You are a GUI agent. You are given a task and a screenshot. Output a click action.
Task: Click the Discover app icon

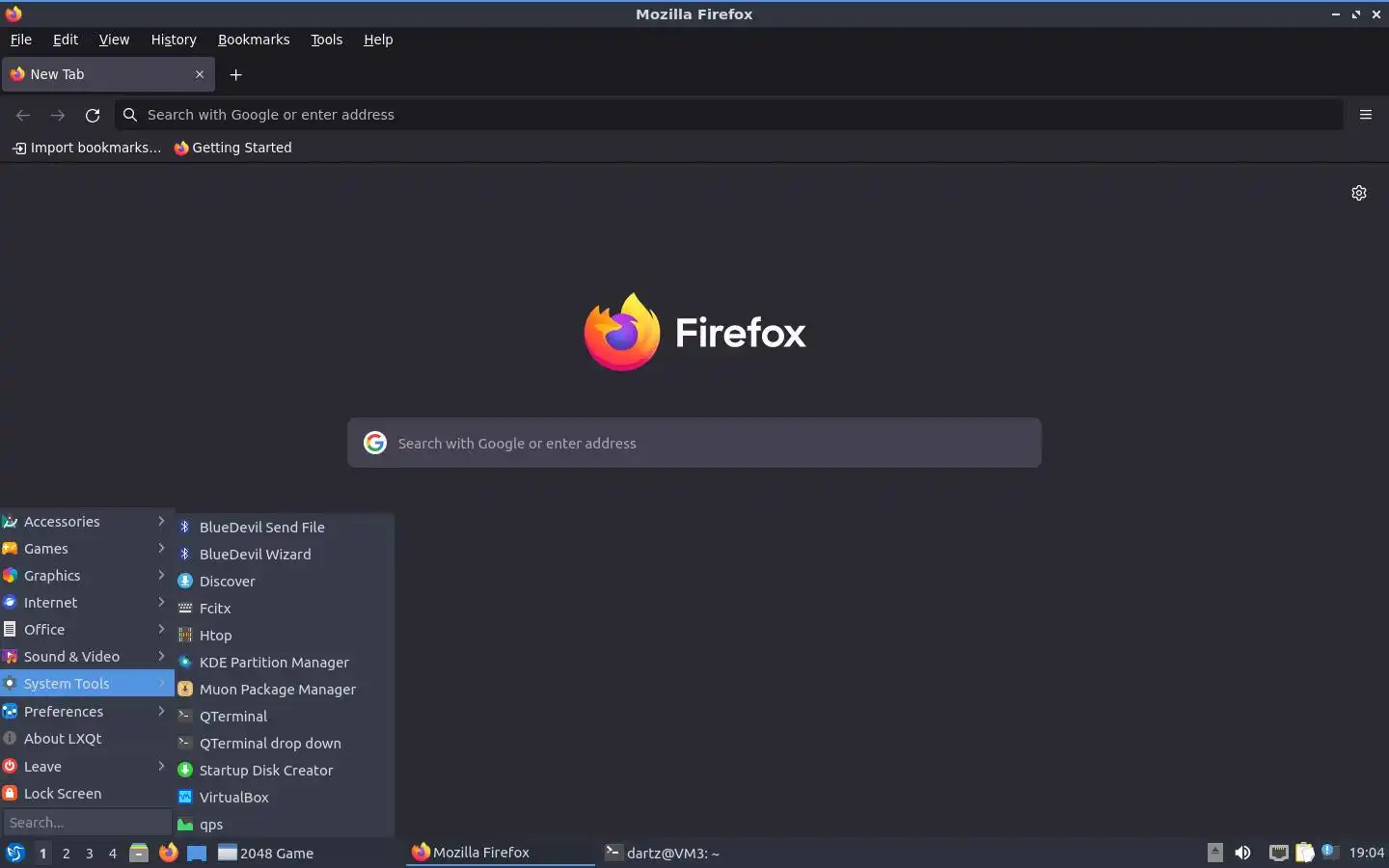(x=185, y=581)
